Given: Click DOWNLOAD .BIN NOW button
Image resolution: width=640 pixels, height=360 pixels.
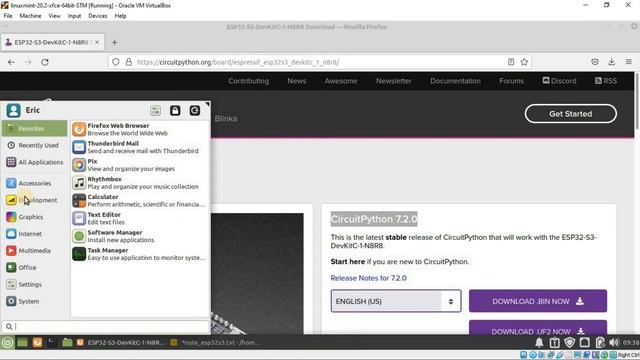Looking at the screenshot, I should tap(538, 301).
